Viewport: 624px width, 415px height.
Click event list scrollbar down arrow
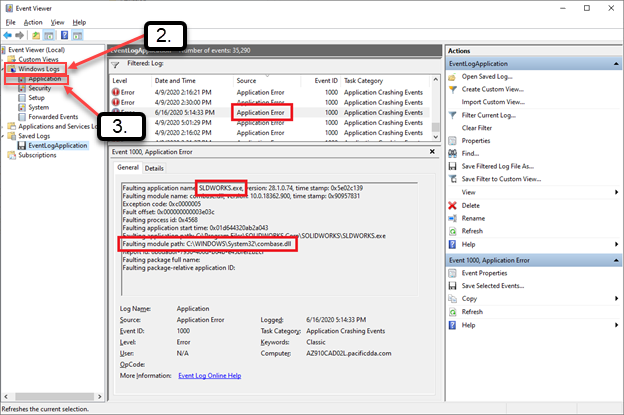point(436,136)
